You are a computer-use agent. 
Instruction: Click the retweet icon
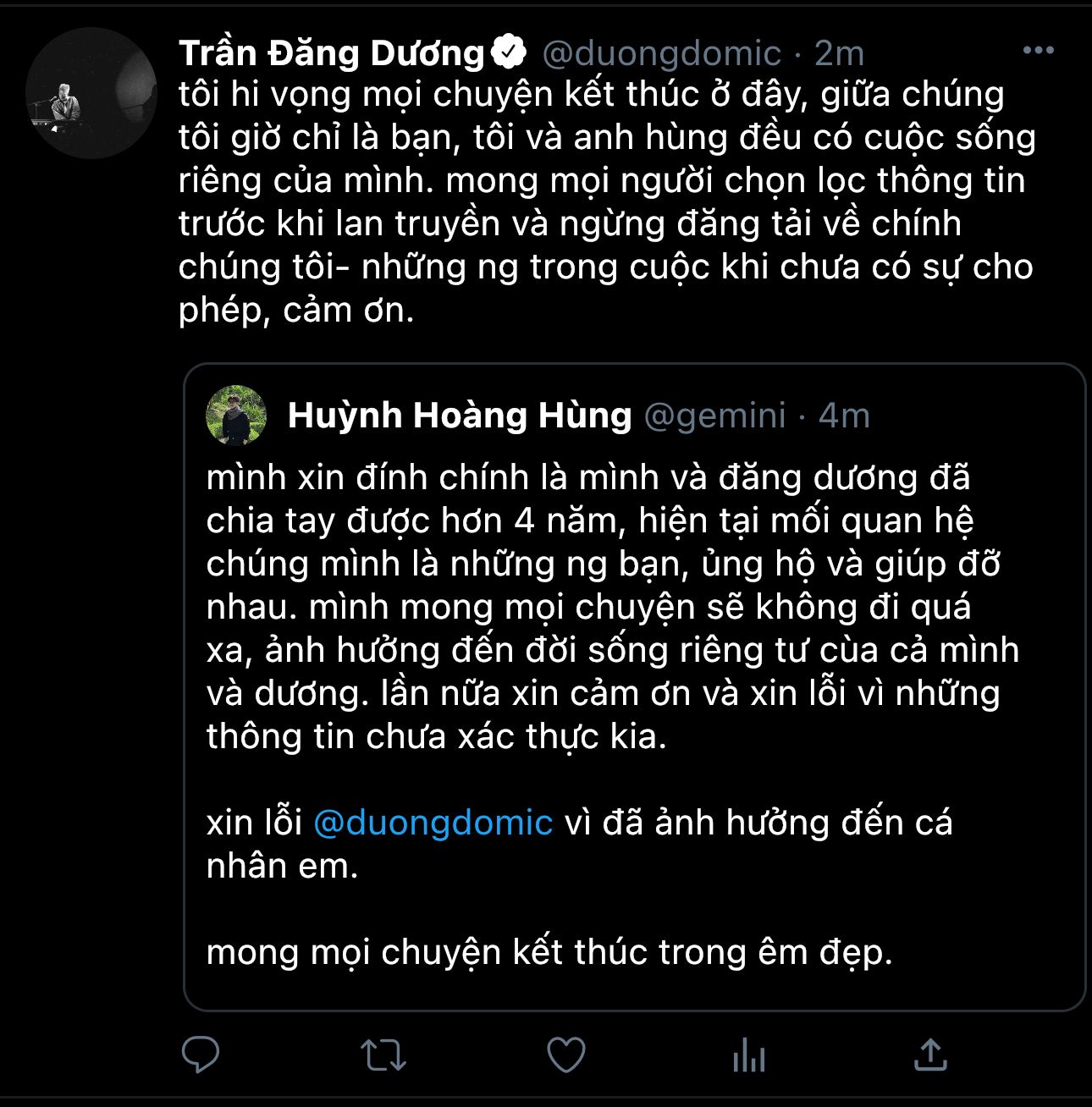(383, 1055)
